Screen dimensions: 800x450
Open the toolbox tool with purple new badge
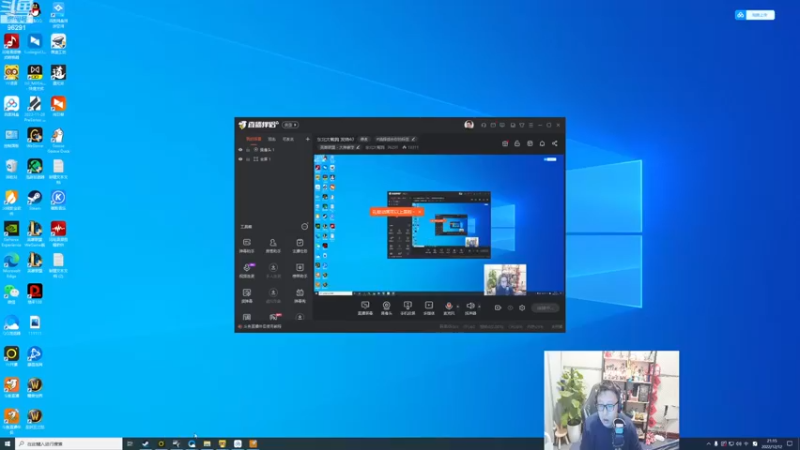(x=246, y=270)
